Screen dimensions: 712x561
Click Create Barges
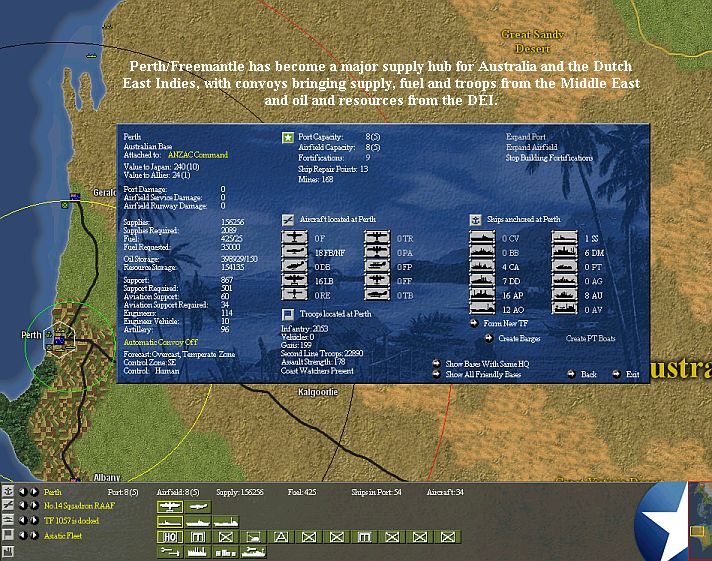[519, 338]
